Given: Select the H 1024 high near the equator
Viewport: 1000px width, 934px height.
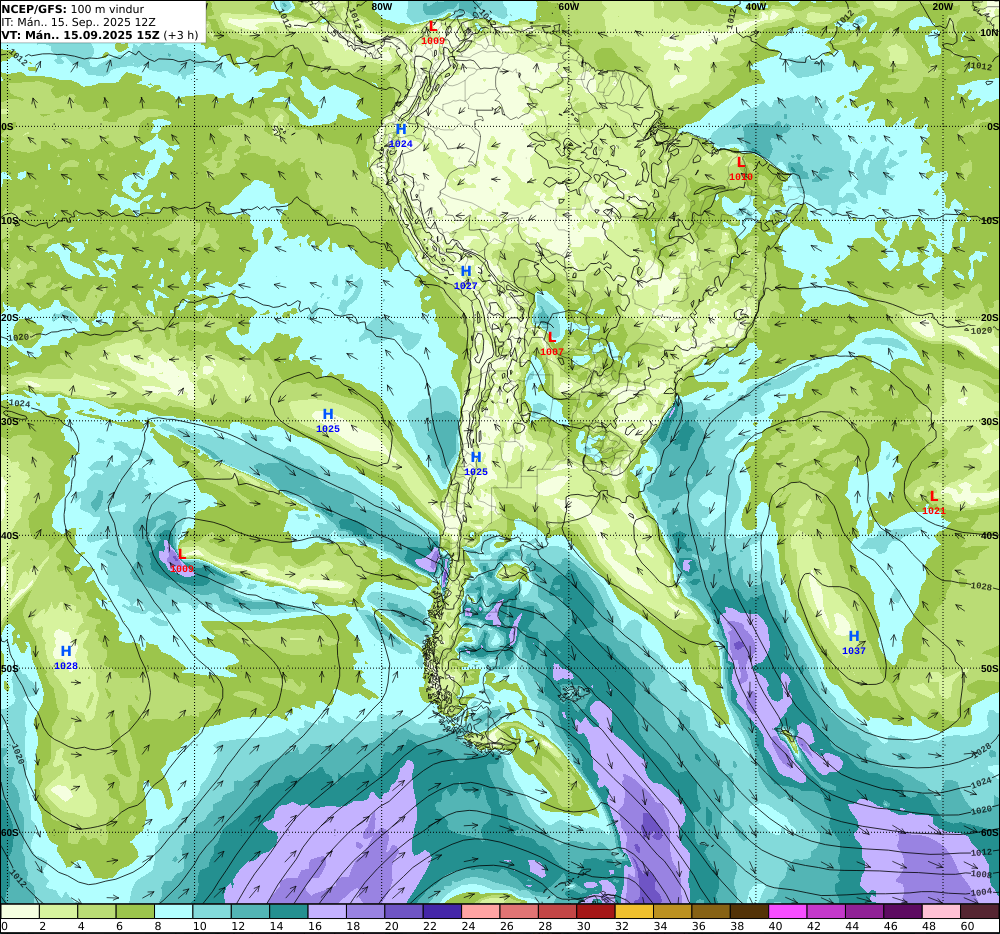Looking at the screenshot, I should (401, 136).
